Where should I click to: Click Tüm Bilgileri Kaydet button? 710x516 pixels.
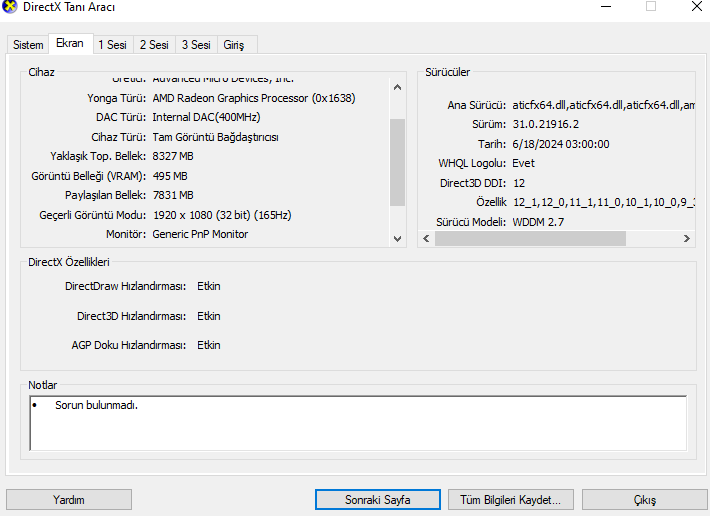[x=511, y=500]
